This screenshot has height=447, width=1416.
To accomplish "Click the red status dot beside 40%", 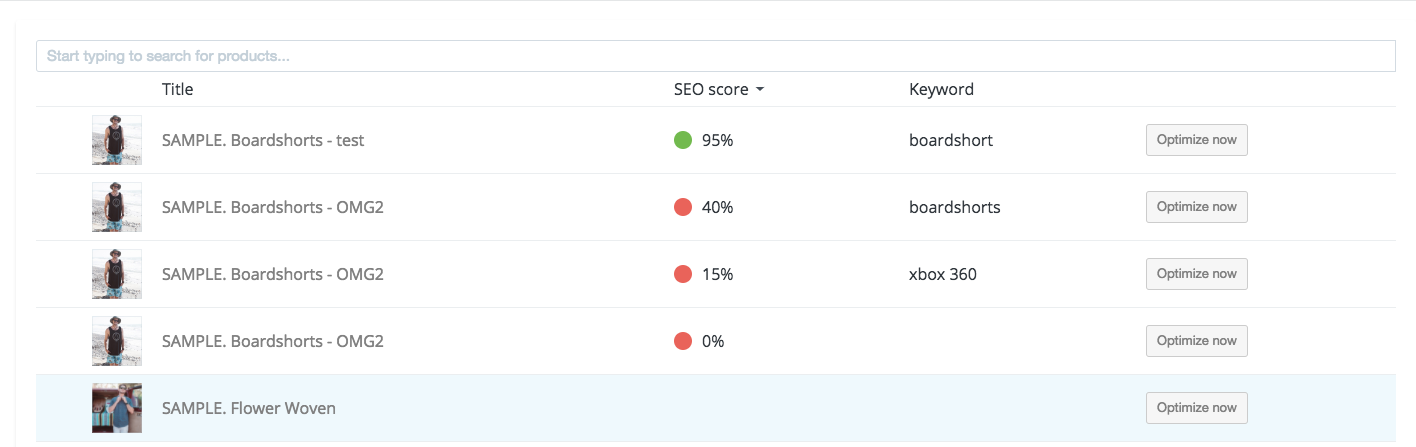I will click(683, 207).
